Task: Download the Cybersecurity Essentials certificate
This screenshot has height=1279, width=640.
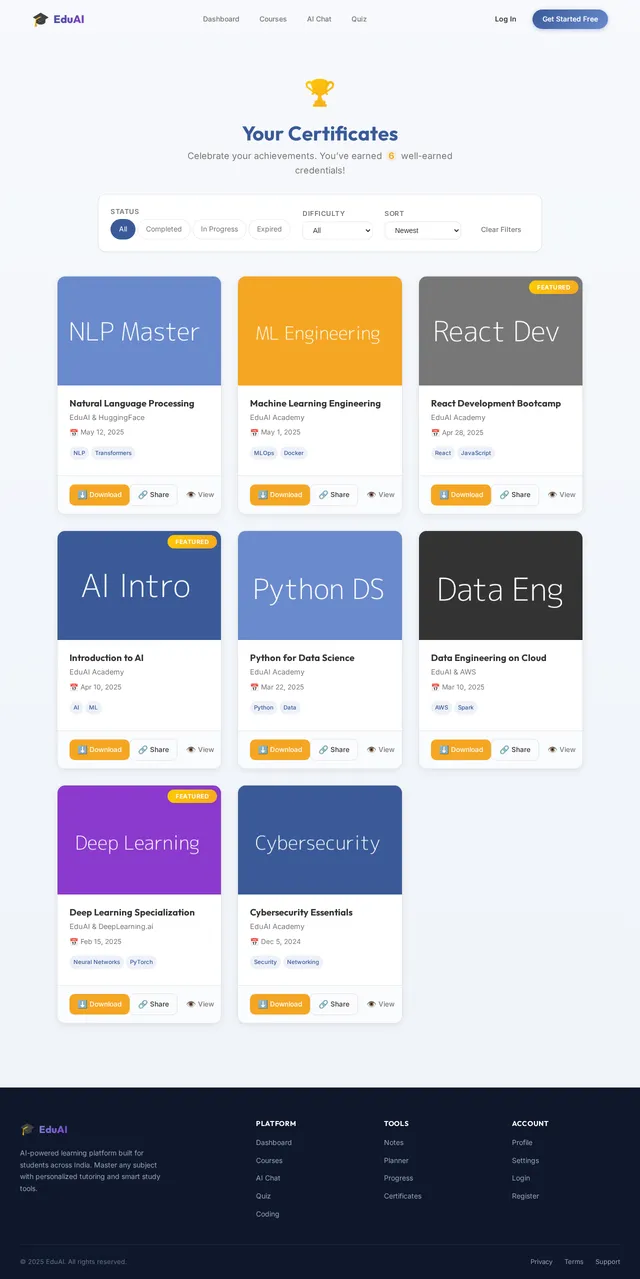Action: point(280,1004)
